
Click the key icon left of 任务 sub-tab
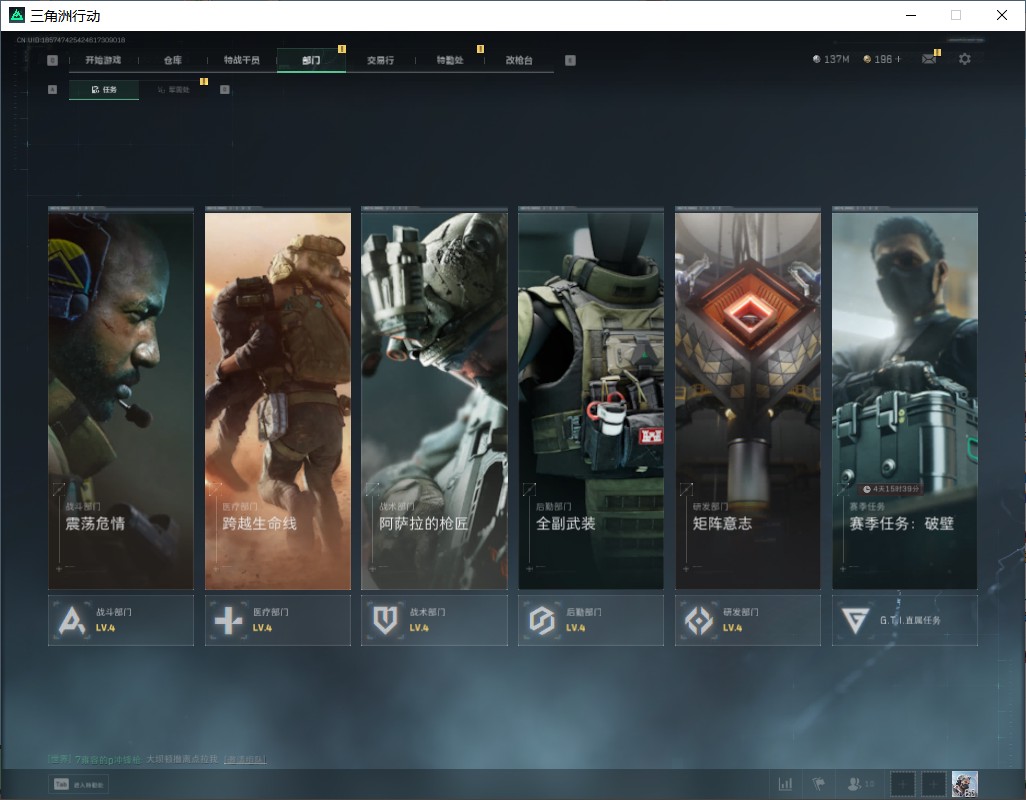click(x=52, y=90)
